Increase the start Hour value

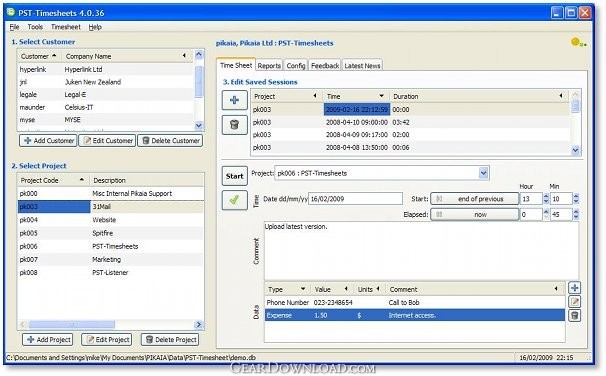[x=546, y=196]
